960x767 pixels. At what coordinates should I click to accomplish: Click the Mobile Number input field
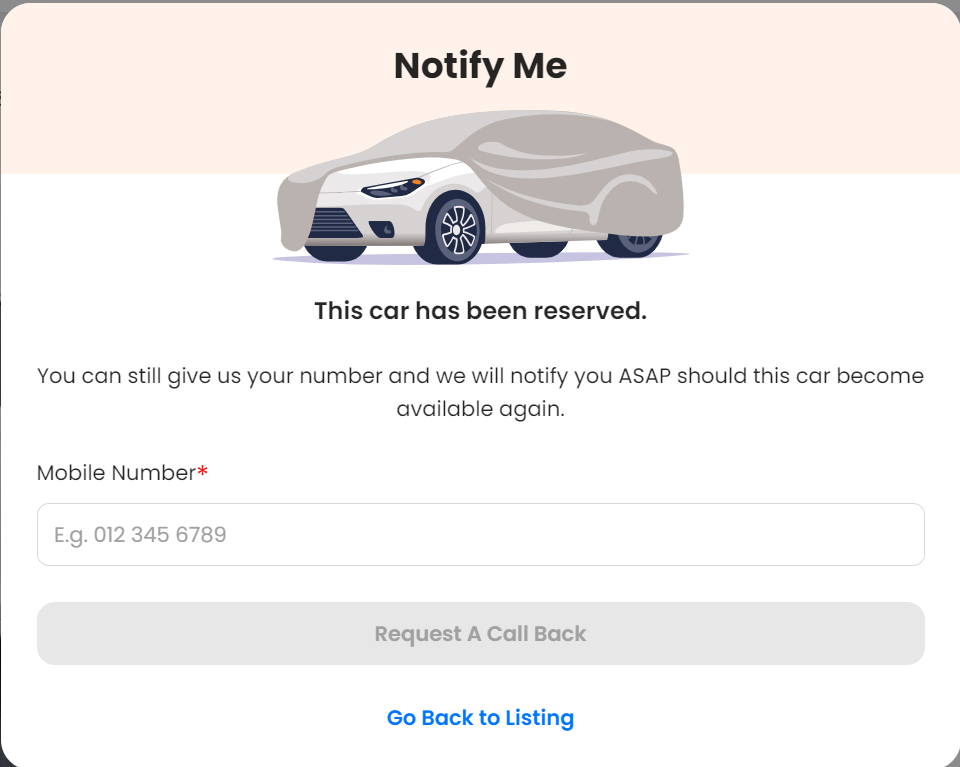click(480, 534)
